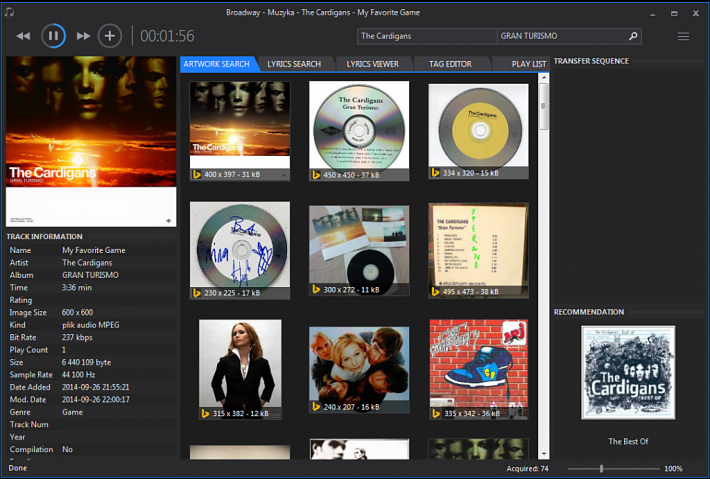Open the hamburger menu
Image resolution: width=710 pixels, height=479 pixels.
tap(683, 36)
